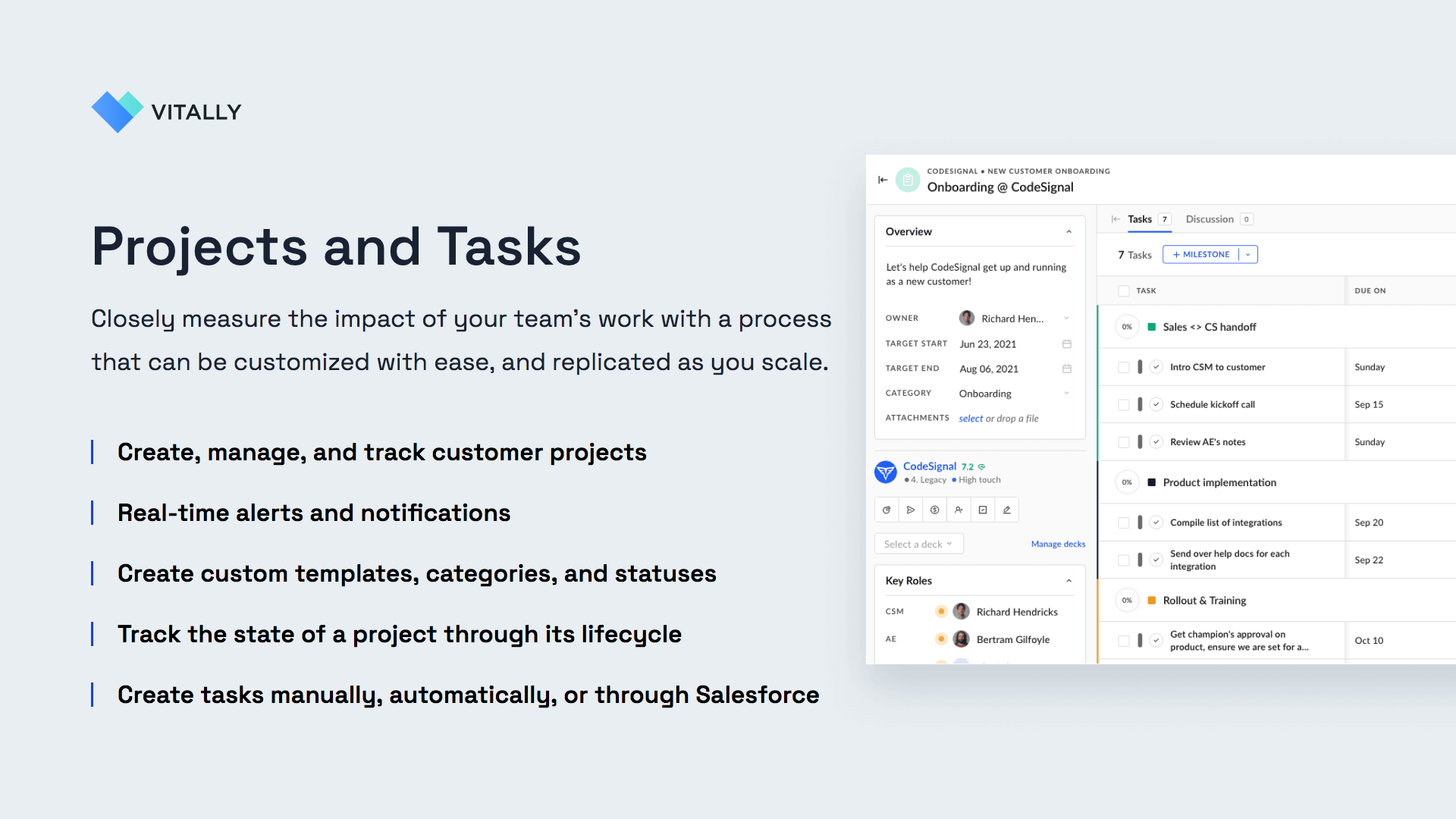Image resolution: width=1456 pixels, height=819 pixels.
Task: Collapse the tasks pane with the arrow beside Tasks tab
Action: pos(1116,219)
